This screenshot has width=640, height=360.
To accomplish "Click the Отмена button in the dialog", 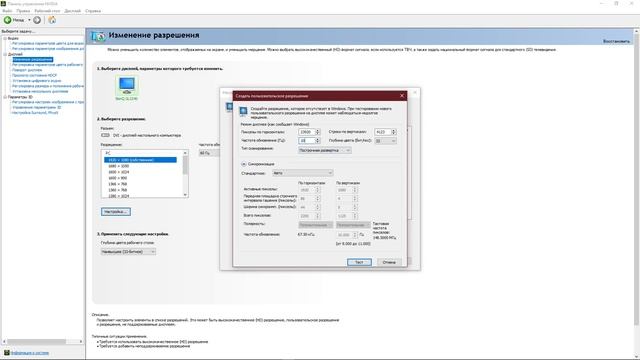I will [389, 262].
